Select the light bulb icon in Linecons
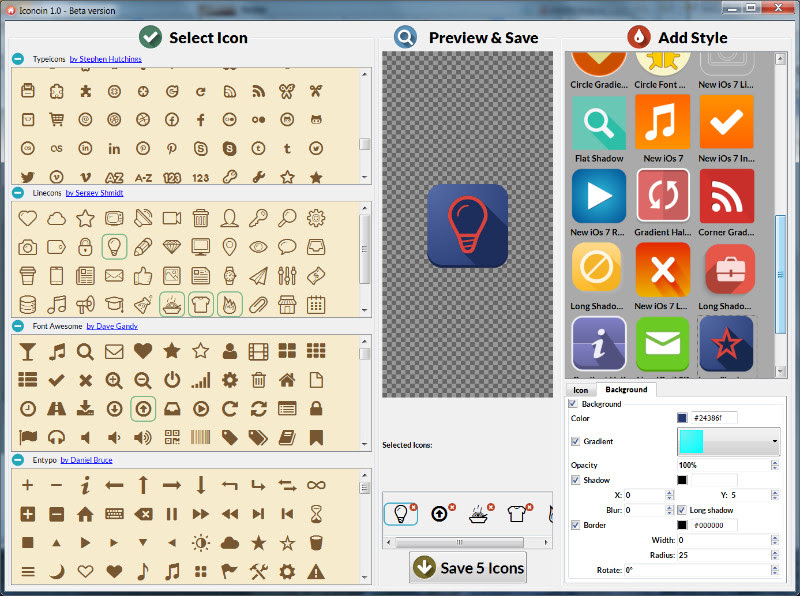 click(x=115, y=247)
